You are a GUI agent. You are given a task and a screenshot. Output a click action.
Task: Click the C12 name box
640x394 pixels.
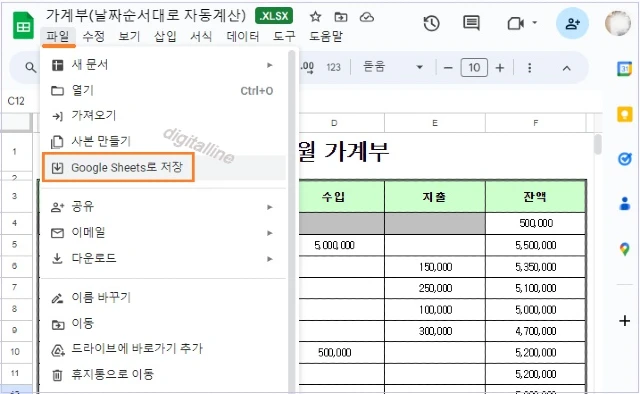[16, 101]
